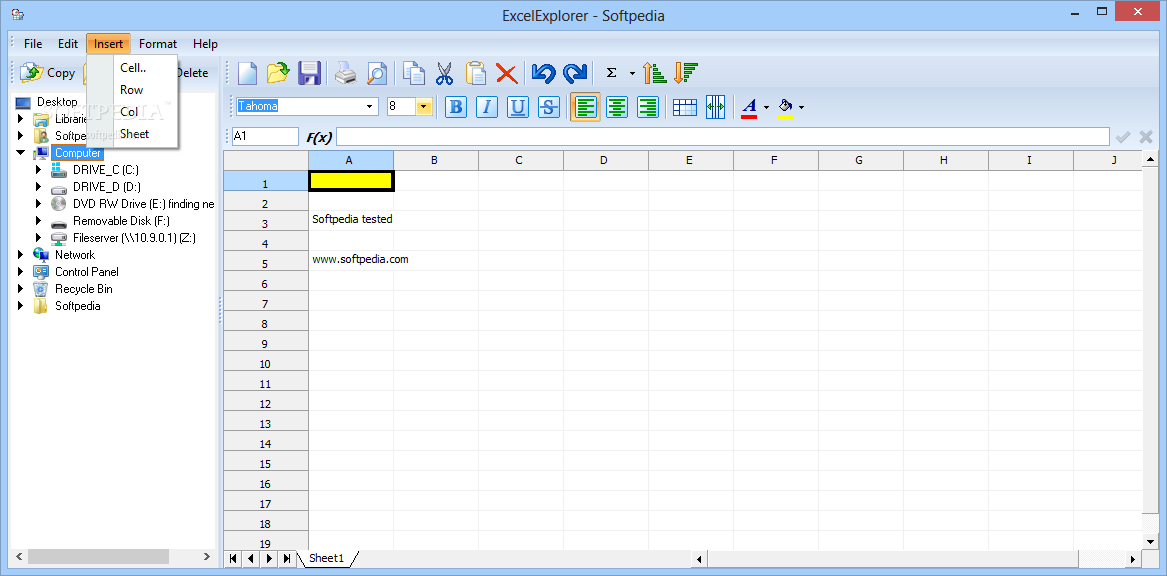Click the spreadsheet scroll down arrow

coord(1151,541)
